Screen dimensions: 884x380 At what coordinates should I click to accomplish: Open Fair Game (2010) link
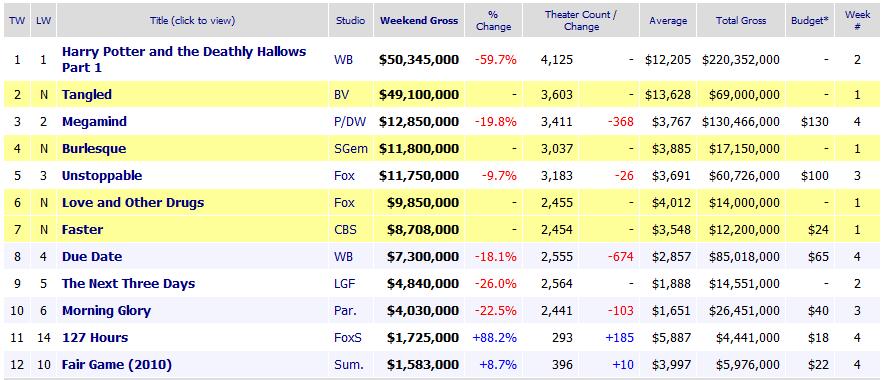117,365
